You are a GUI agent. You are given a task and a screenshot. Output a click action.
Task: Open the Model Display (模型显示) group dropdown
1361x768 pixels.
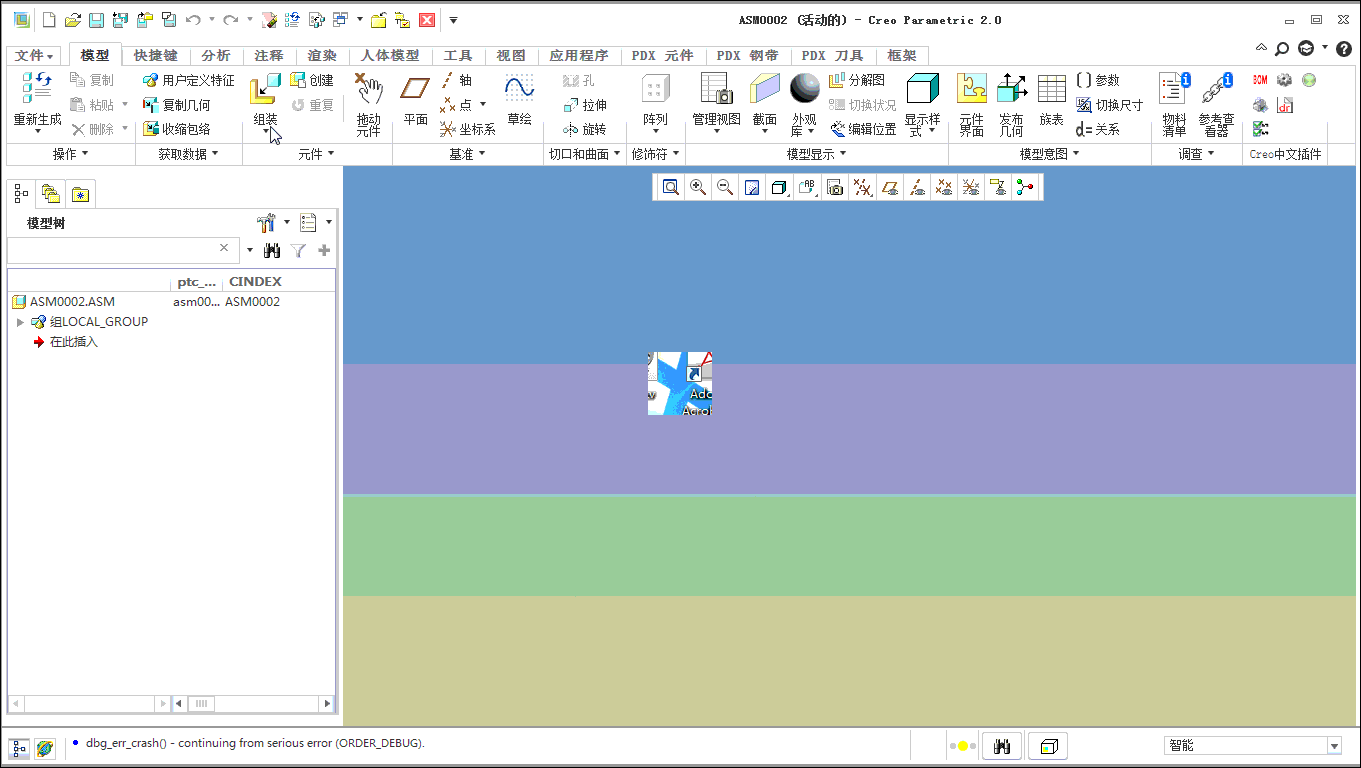tap(817, 154)
